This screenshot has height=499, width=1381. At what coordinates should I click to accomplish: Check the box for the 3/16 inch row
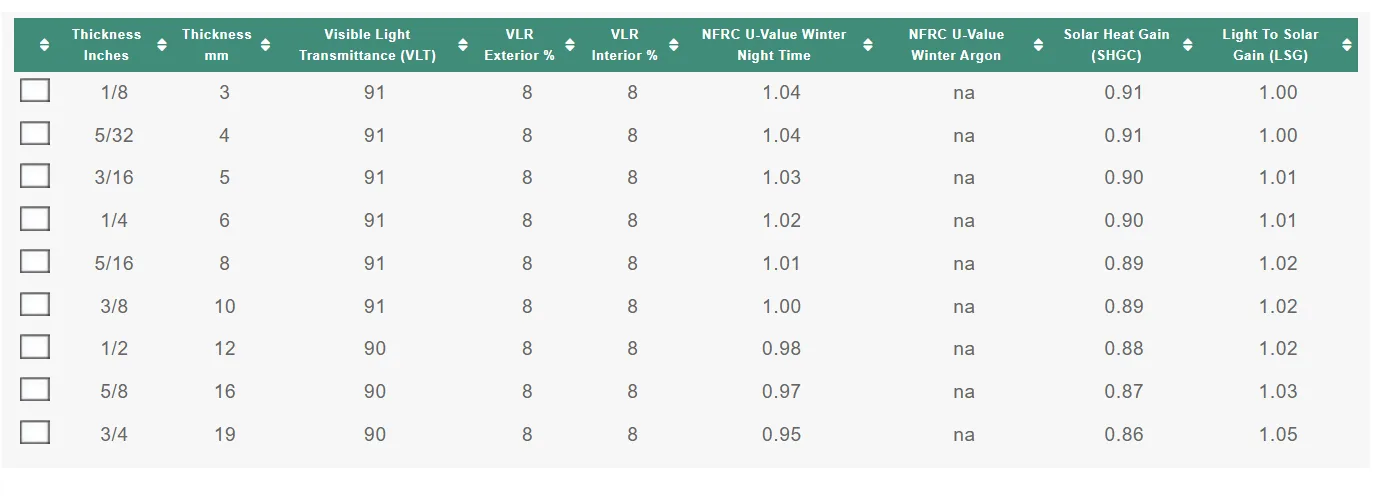(x=35, y=176)
